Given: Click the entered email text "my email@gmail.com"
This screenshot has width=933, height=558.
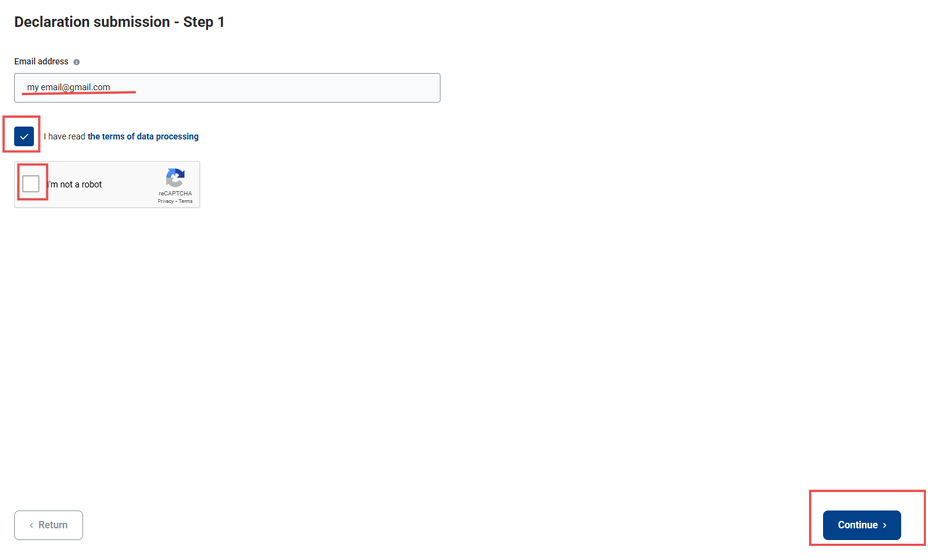Looking at the screenshot, I should tap(68, 88).
